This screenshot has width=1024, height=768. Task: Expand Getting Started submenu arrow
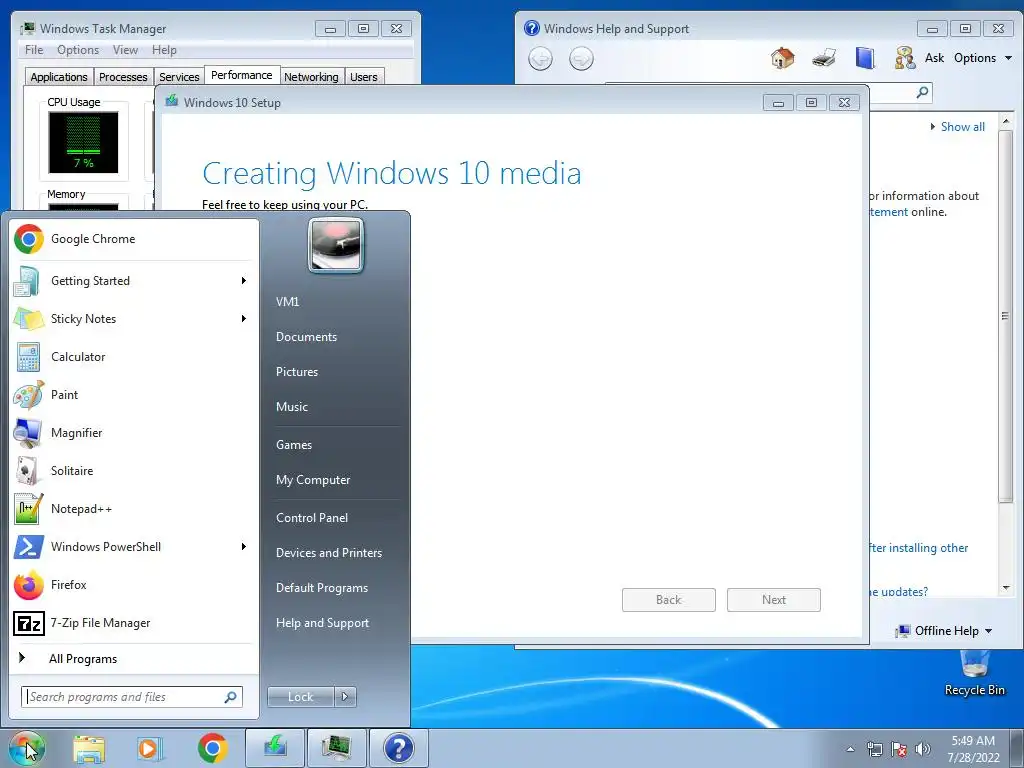(244, 281)
